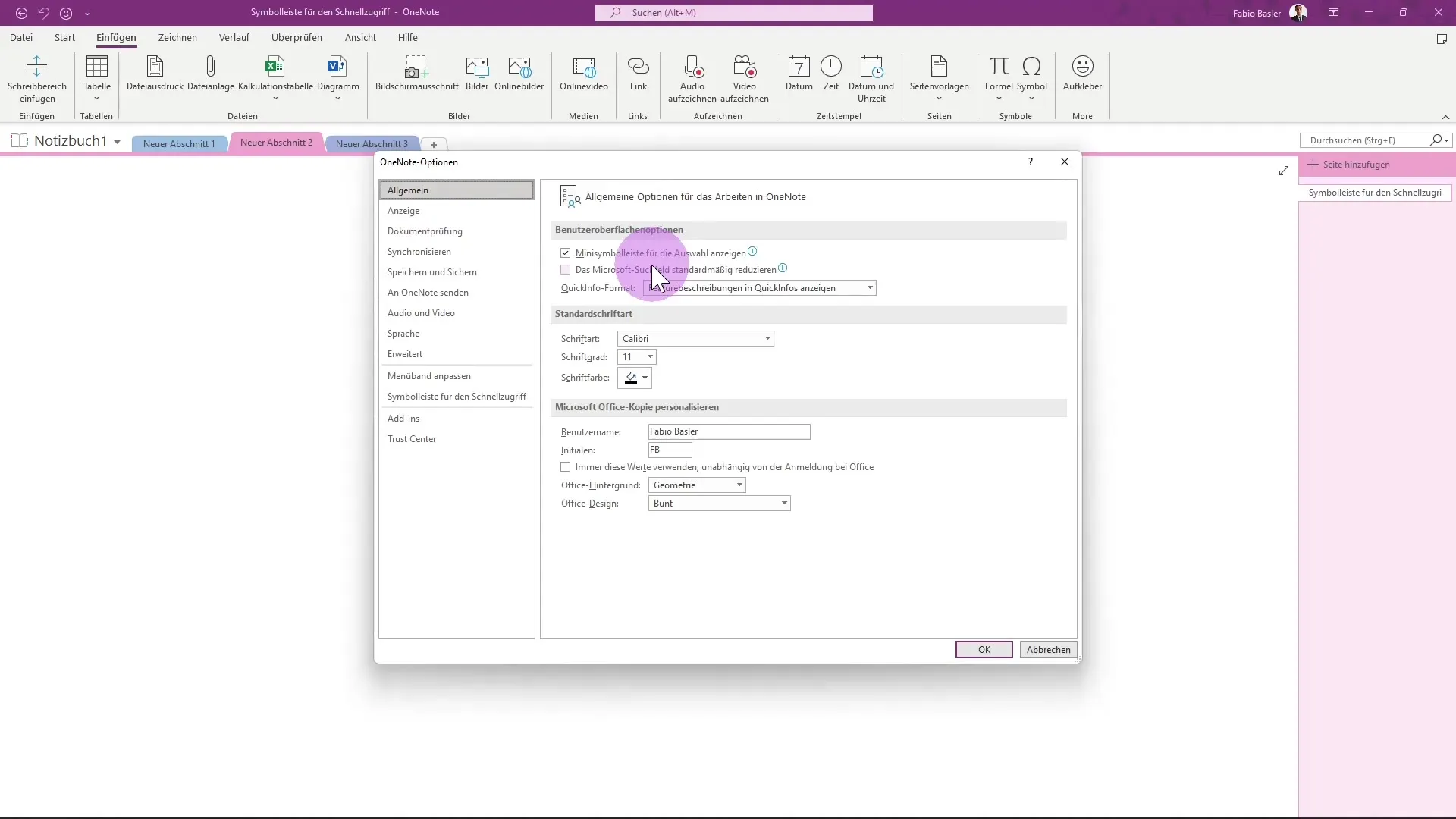Confirm options with the OK button
The width and height of the screenshot is (1456, 819).
tap(984, 650)
